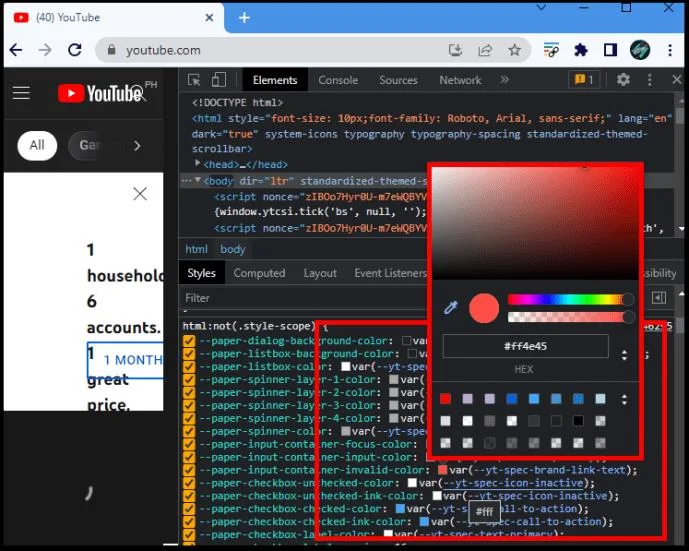Viewport: 689px width, 551px height.
Task: Toggle the device toolbar icon in DevTools
Action: click(x=218, y=80)
